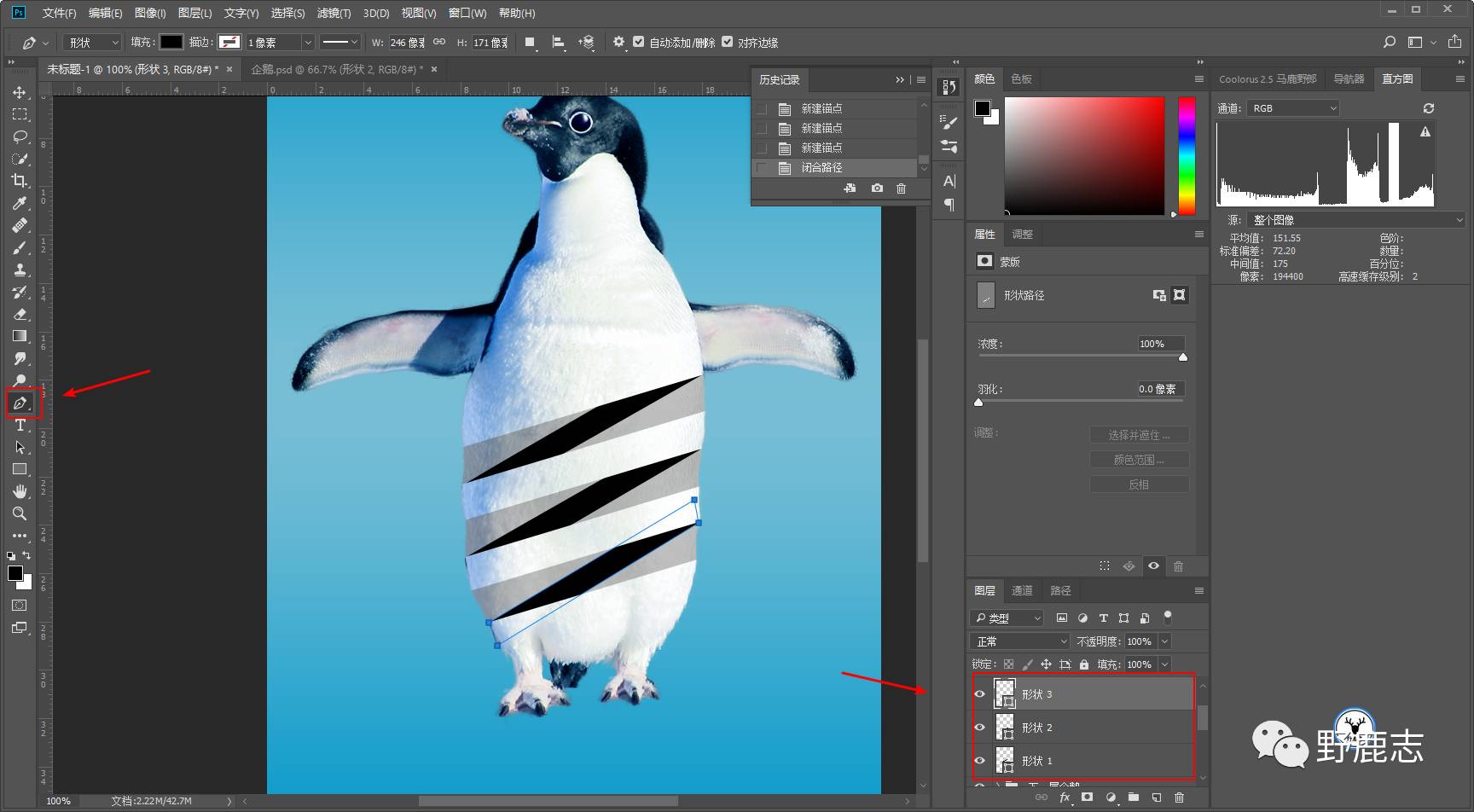
Task: Select the Lasso tool
Action: tap(20, 136)
